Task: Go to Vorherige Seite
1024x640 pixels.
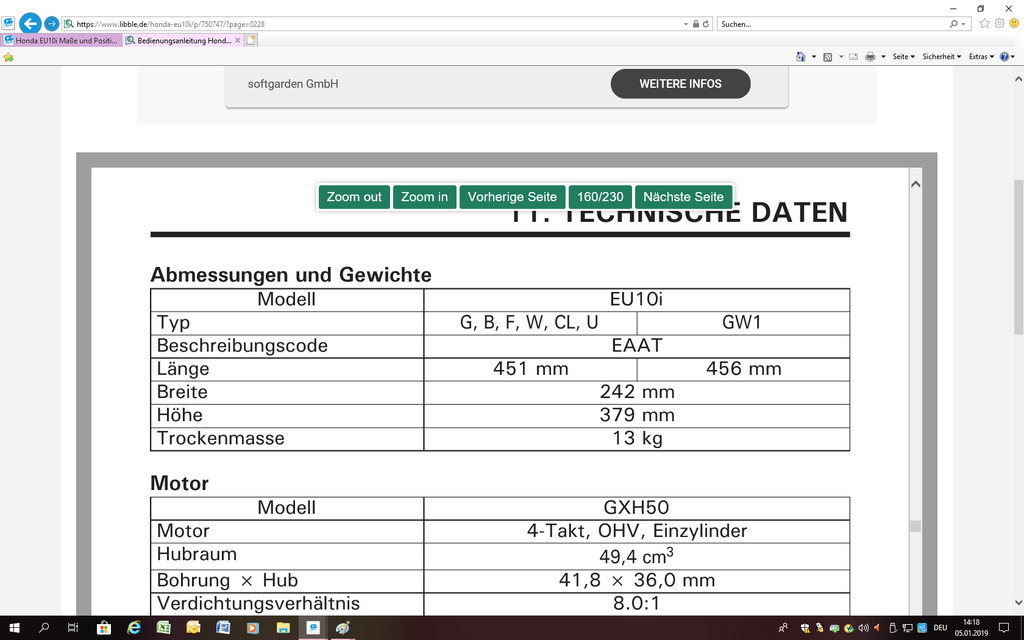Action: (512, 197)
